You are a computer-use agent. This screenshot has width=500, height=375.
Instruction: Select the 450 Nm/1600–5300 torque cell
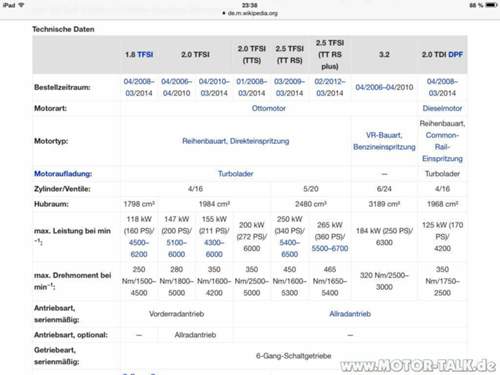pyautogui.click(x=289, y=281)
